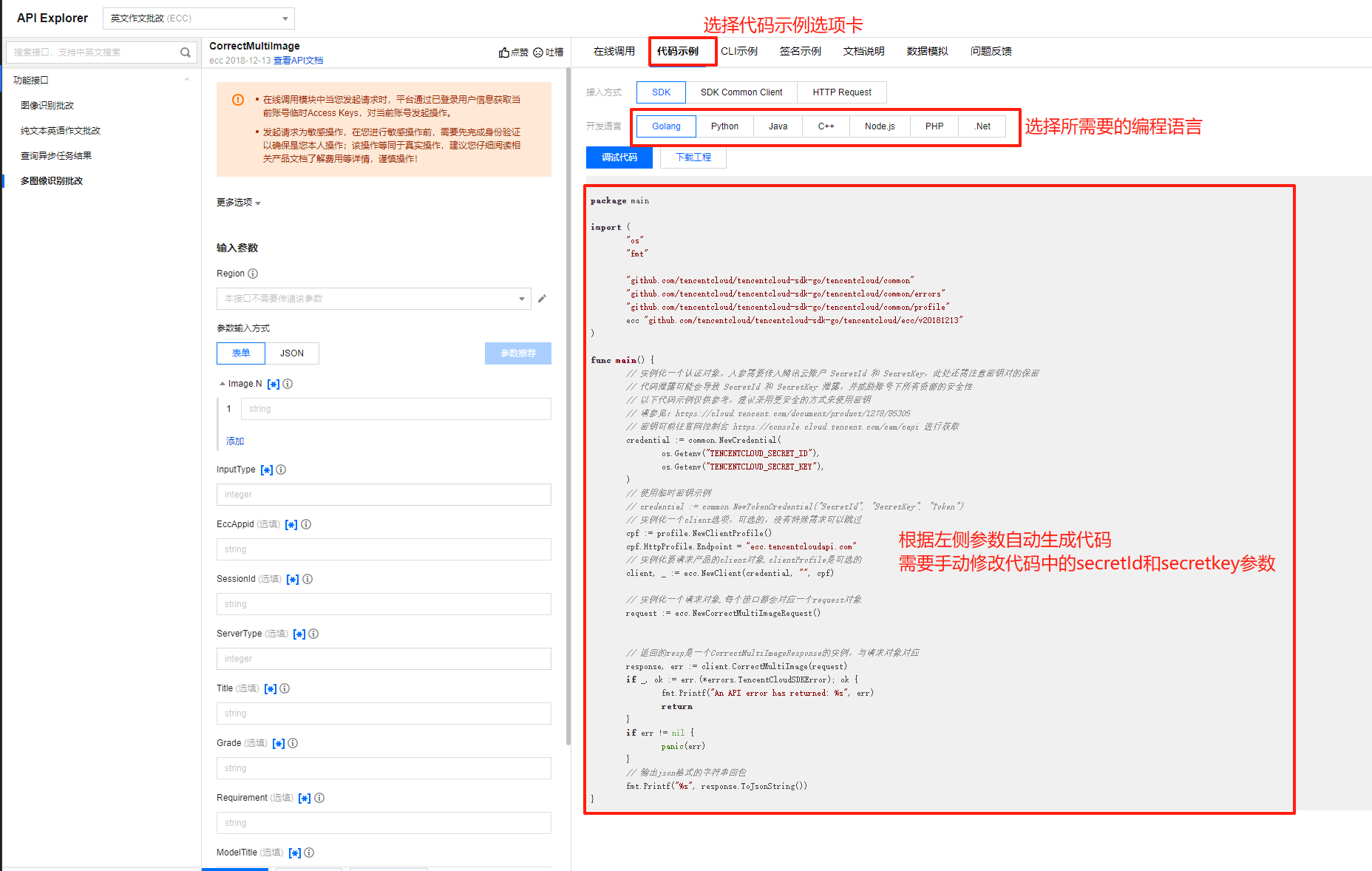The image size is (1372, 871).
Task: Click the 参数推荐 button
Action: (518, 353)
